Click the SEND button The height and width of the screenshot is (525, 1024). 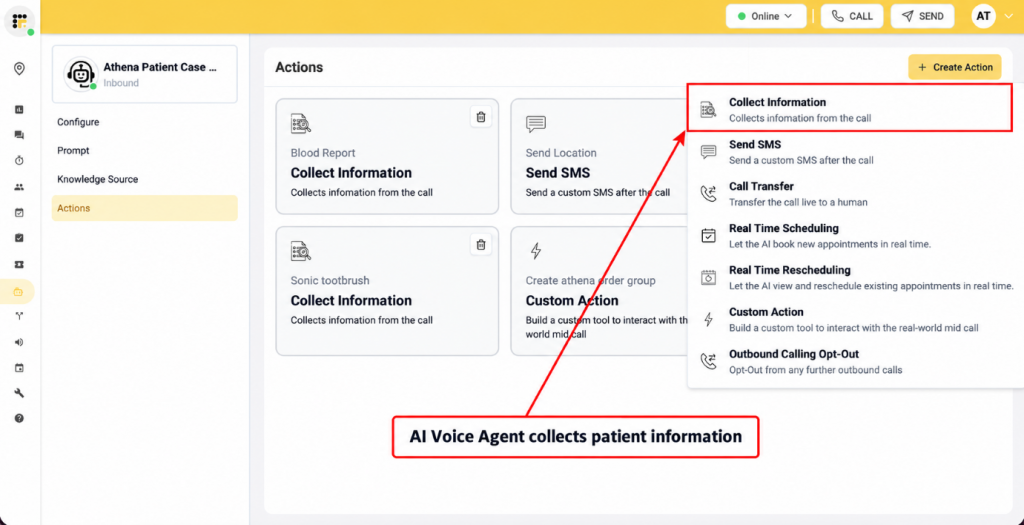coord(922,16)
